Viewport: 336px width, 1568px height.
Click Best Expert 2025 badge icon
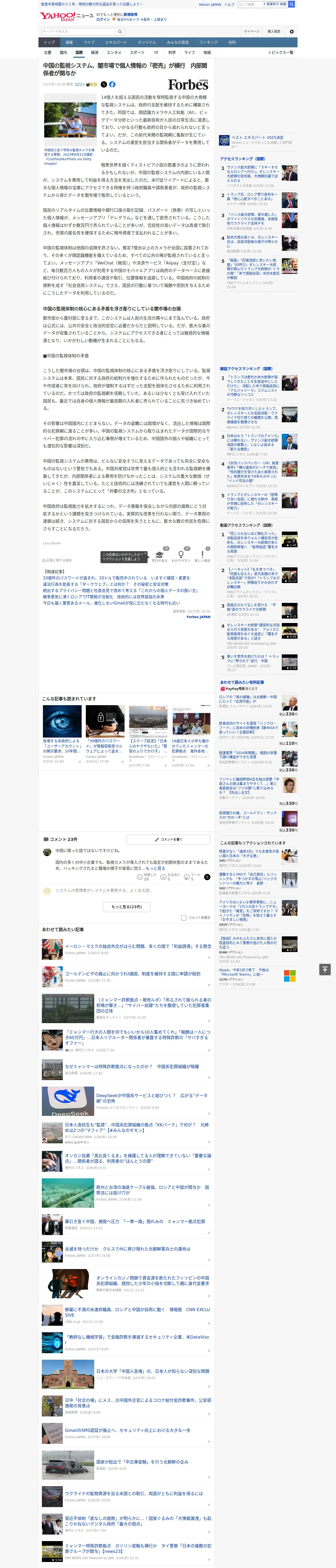point(225,141)
